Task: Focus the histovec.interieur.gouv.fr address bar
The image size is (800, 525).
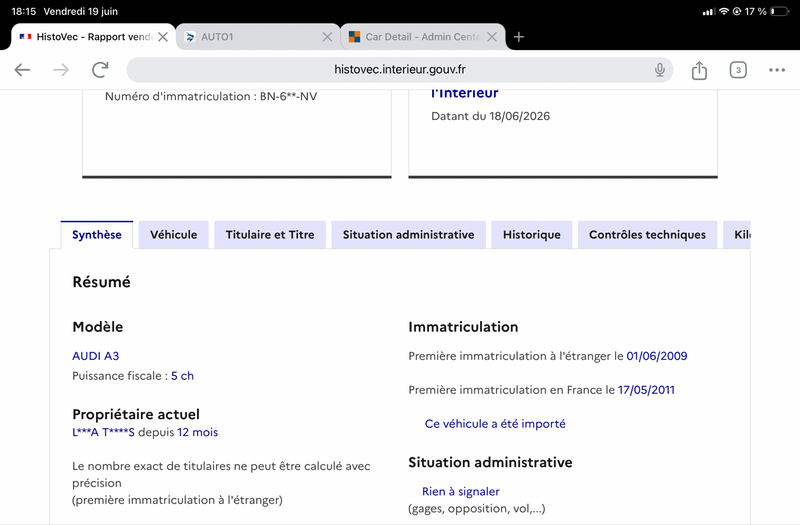Action: pos(399,70)
